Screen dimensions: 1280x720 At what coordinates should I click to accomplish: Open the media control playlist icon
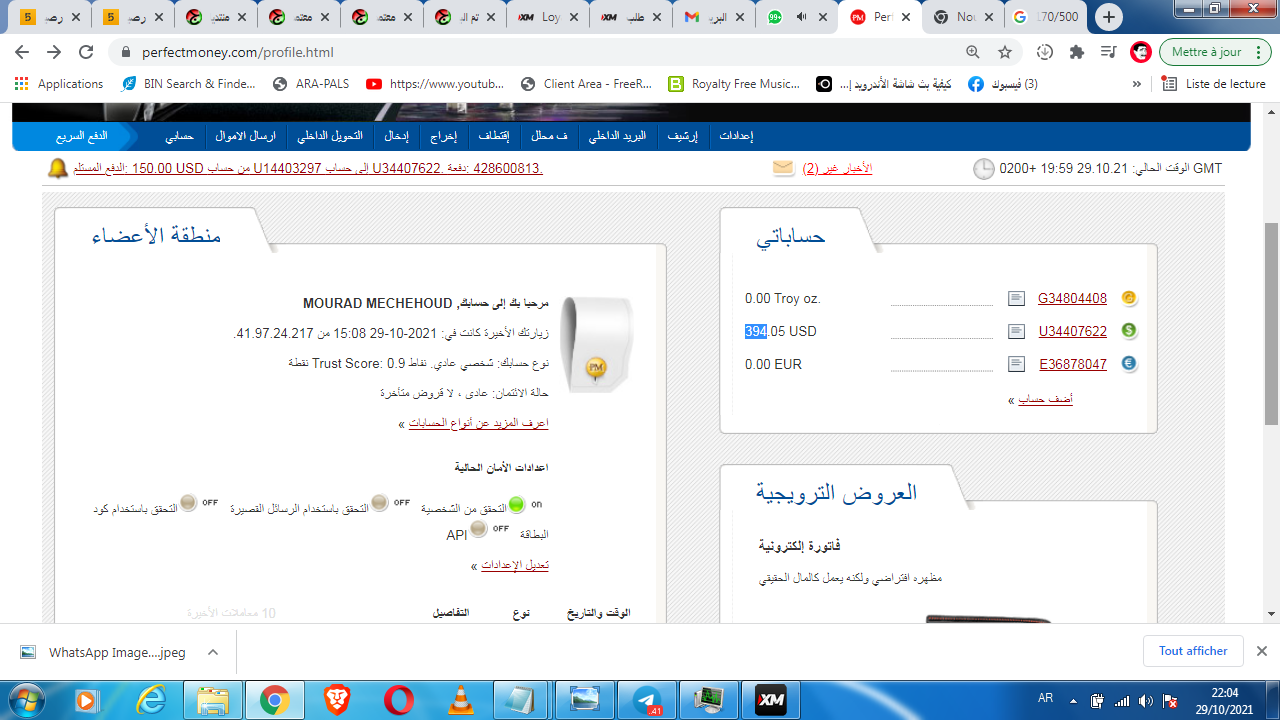[1108, 52]
